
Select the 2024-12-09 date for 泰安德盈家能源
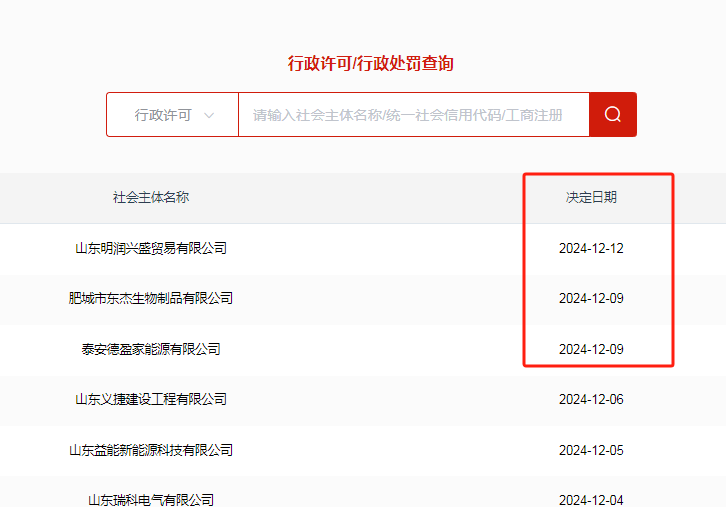pyautogui.click(x=591, y=349)
